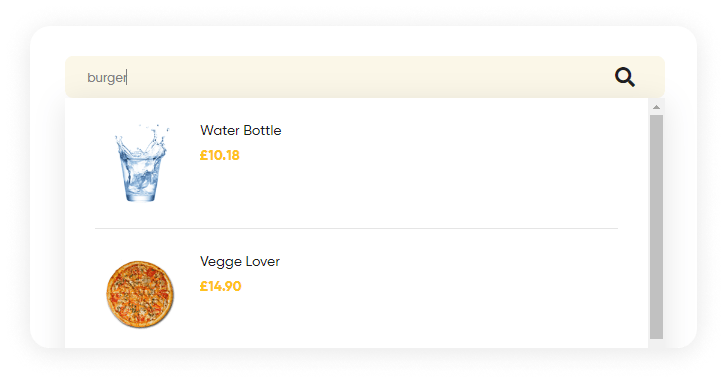Click the pizza image for Vegge Lover
The width and height of the screenshot is (727, 382).
pyautogui.click(x=140, y=294)
